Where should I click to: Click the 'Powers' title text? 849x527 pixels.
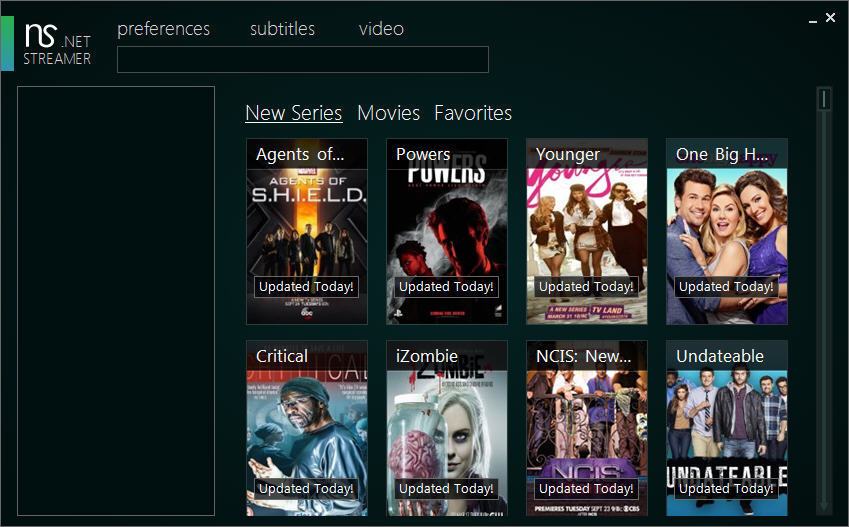(423, 154)
